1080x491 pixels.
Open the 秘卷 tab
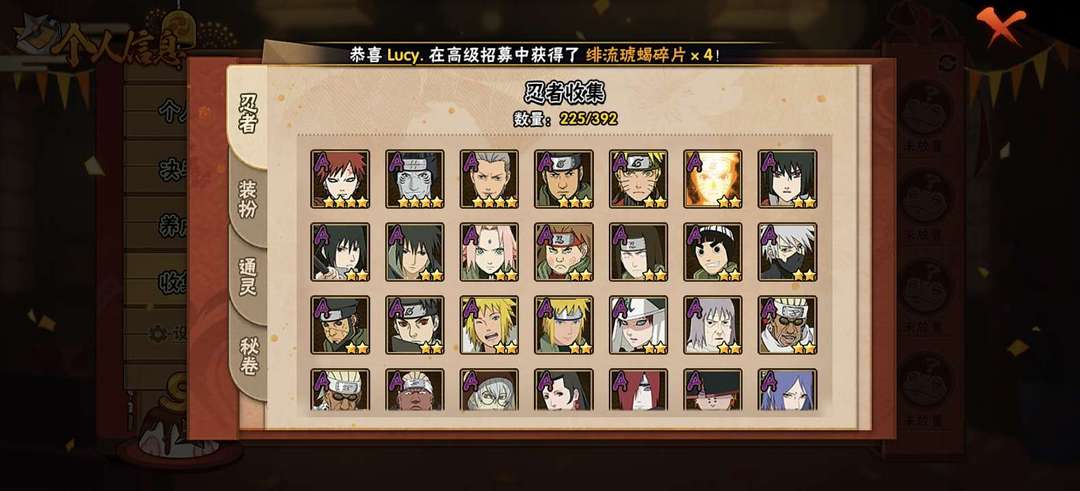[x=248, y=357]
